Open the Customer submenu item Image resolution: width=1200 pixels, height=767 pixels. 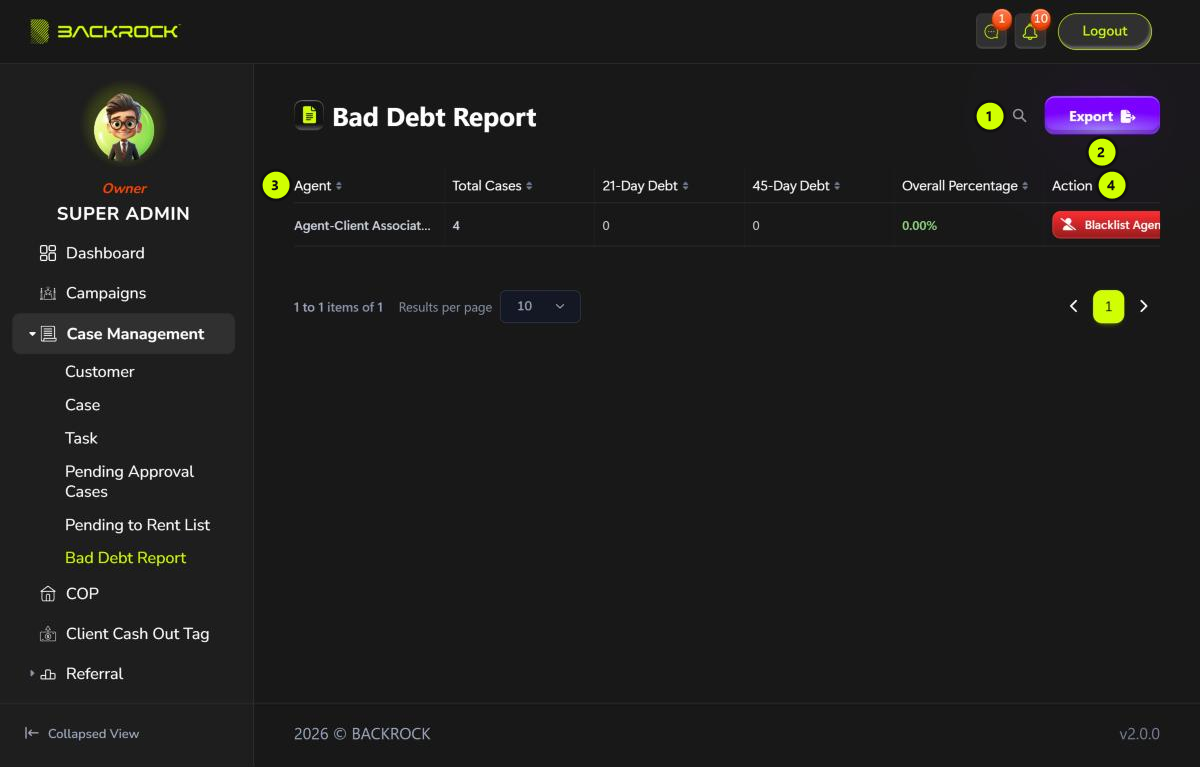tap(99, 371)
